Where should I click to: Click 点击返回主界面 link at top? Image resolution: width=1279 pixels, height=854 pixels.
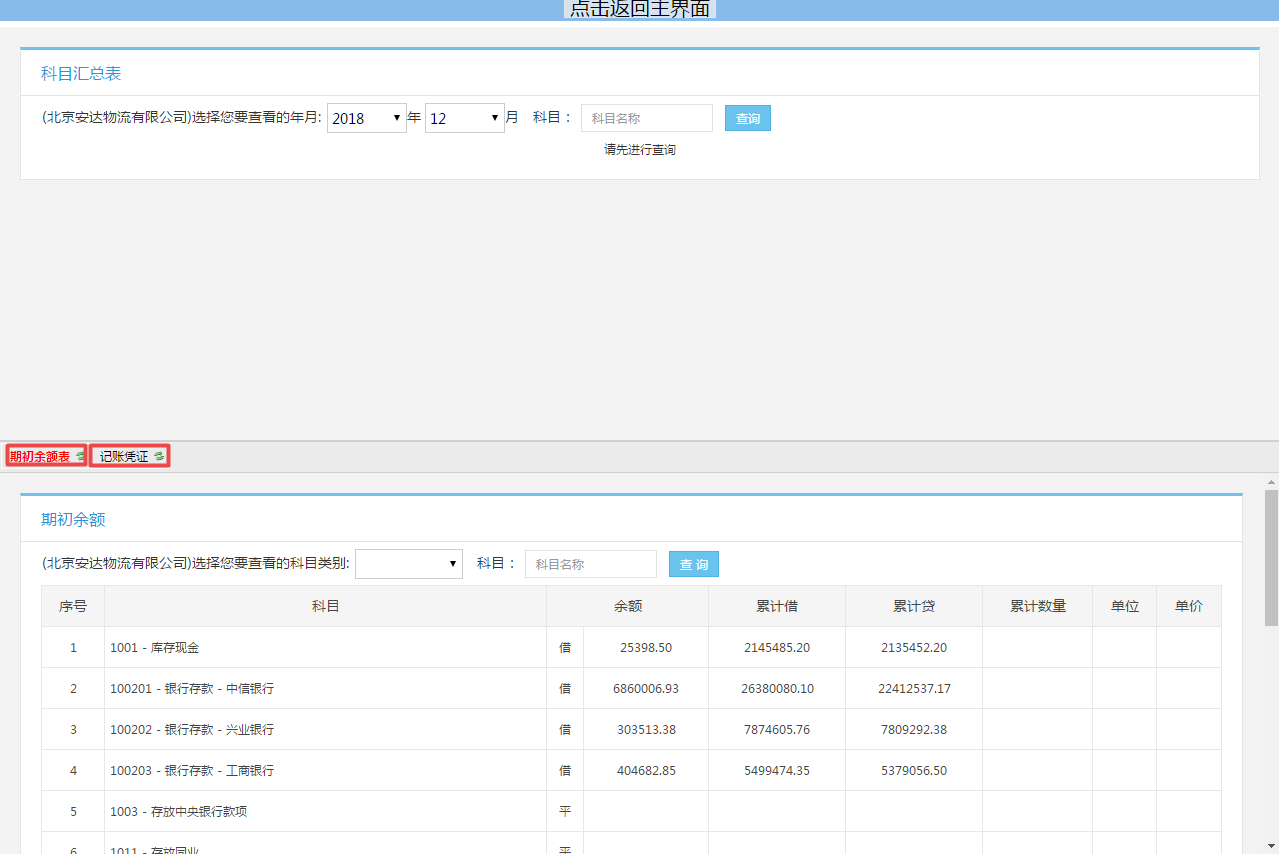(640, 9)
